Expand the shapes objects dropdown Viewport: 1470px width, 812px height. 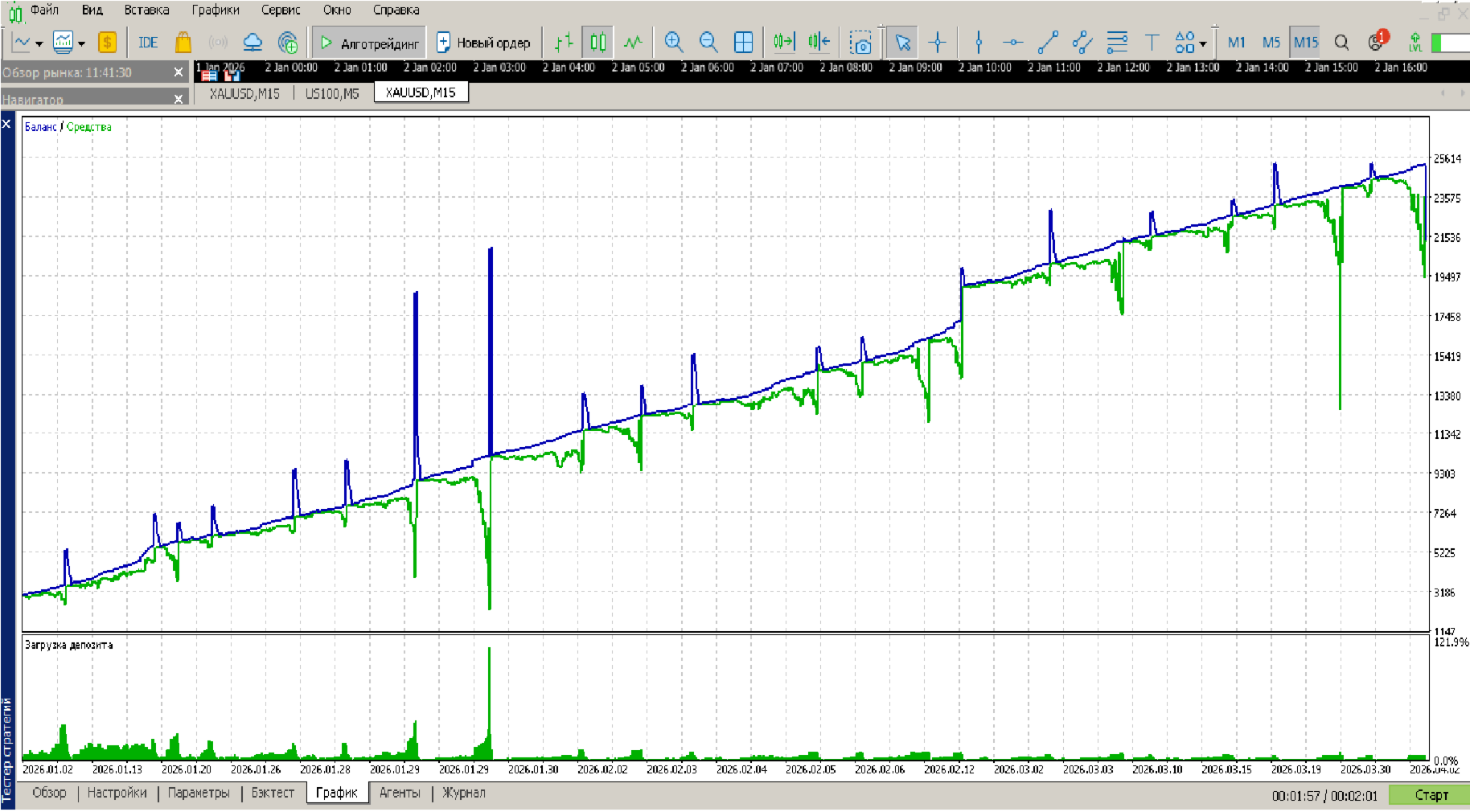[1203, 43]
